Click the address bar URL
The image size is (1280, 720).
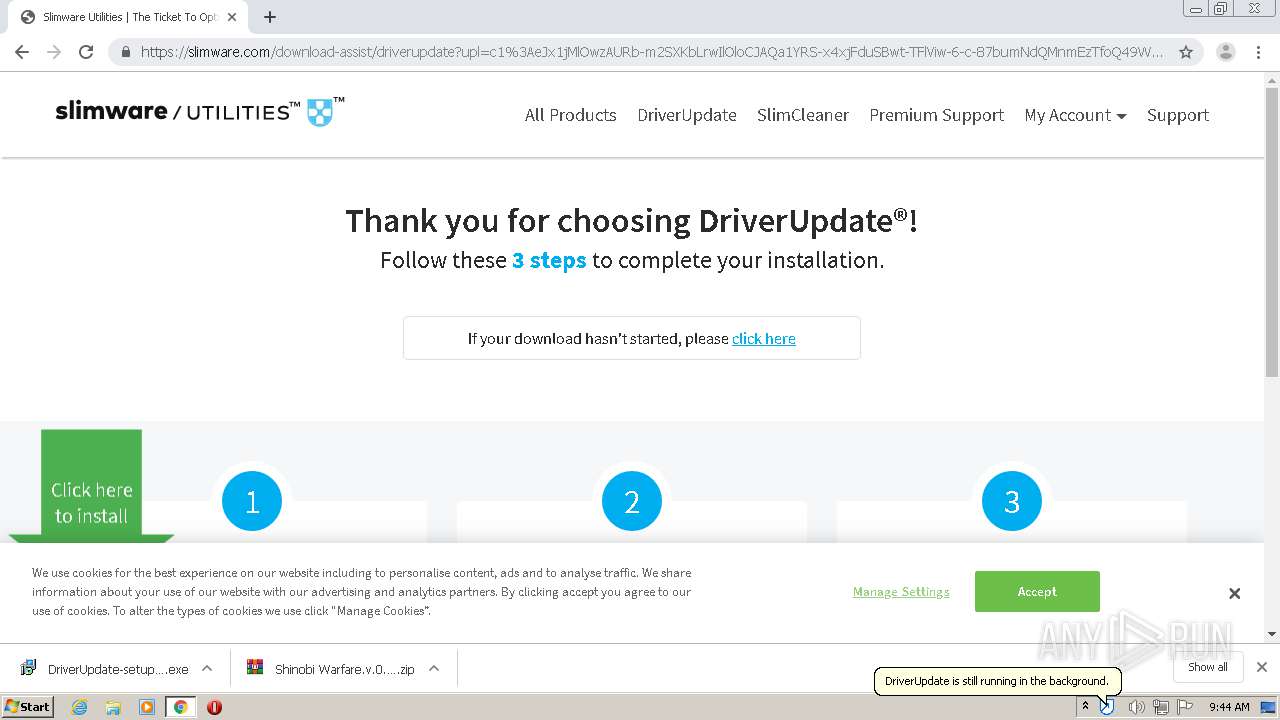(x=652, y=52)
